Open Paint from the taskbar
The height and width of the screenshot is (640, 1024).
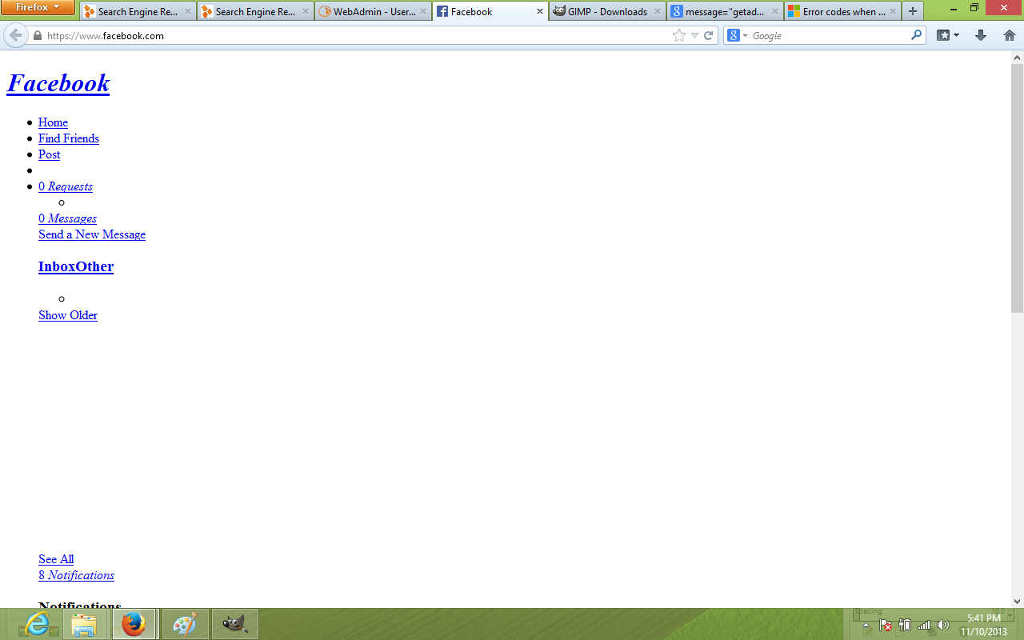tap(185, 624)
